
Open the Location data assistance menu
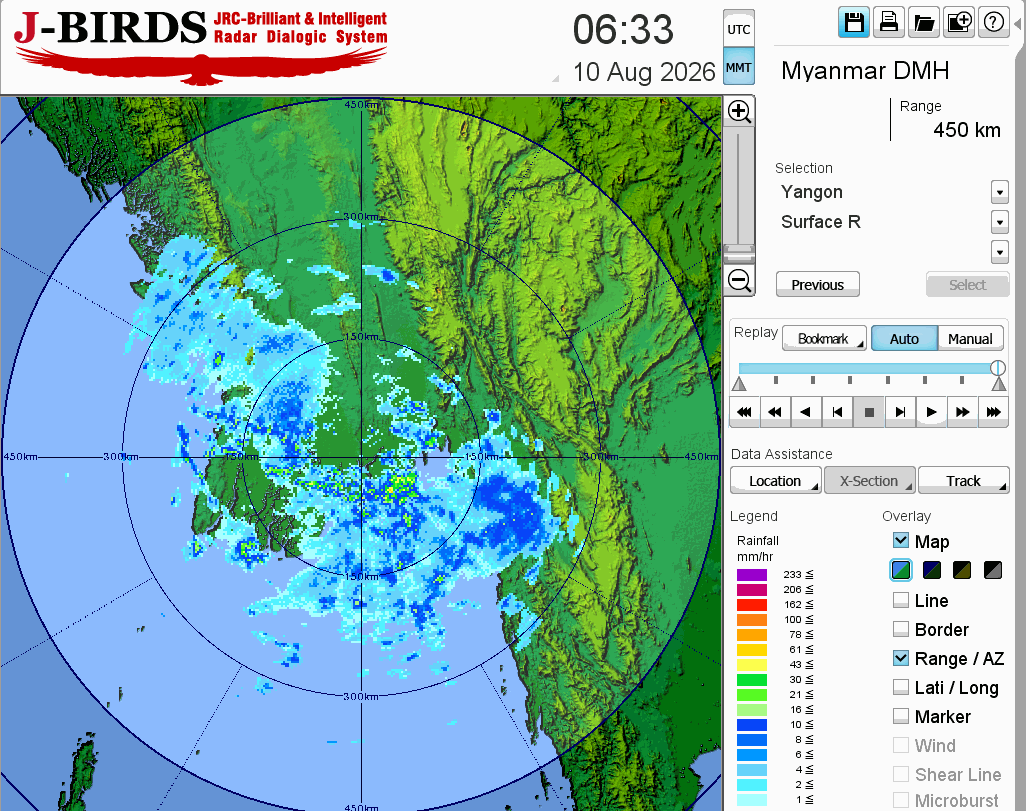pyautogui.click(x=776, y=481)
